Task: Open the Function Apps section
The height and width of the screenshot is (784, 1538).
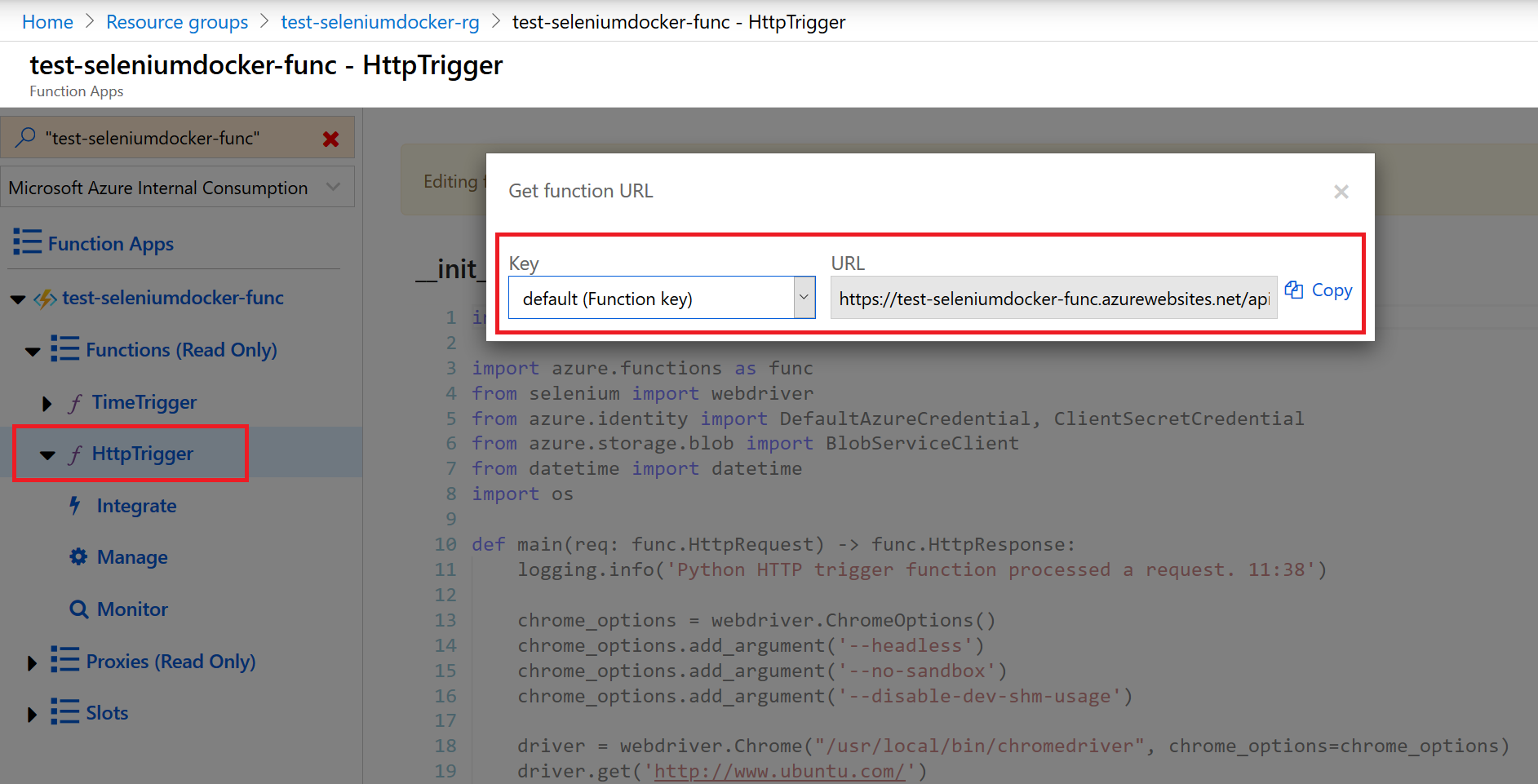Action: click(x=111, y=243)
